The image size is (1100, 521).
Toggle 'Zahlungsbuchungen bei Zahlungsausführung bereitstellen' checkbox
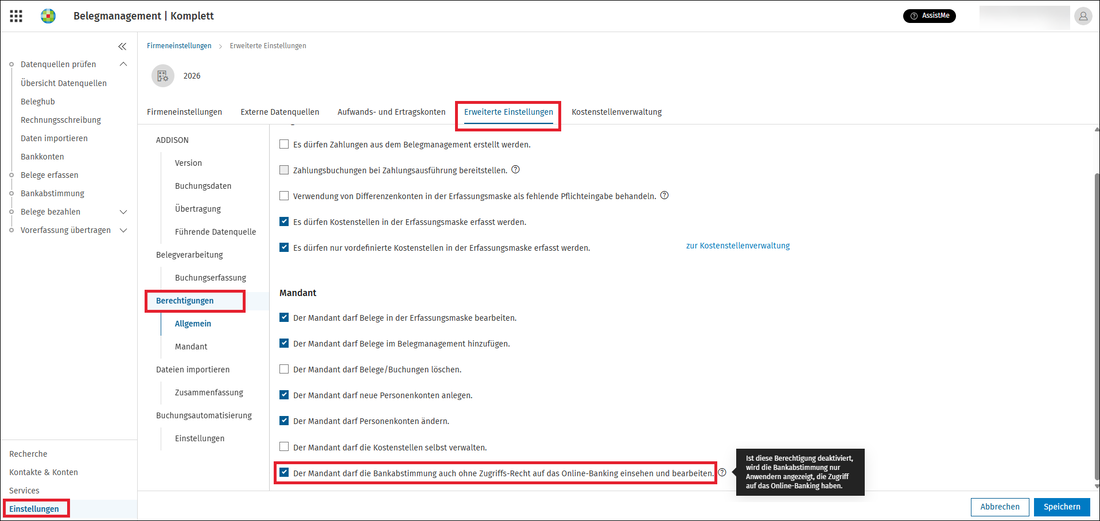[284, 170]
